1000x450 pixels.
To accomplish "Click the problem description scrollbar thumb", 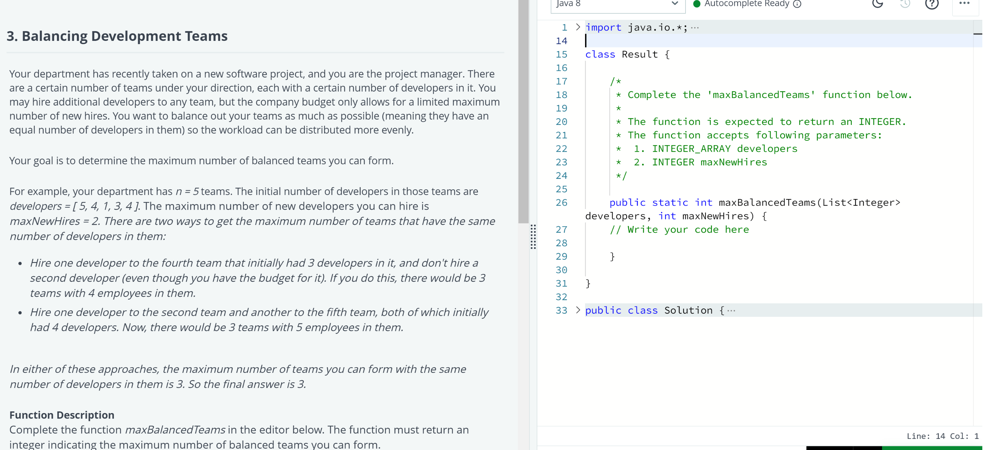I will (523, 110).
